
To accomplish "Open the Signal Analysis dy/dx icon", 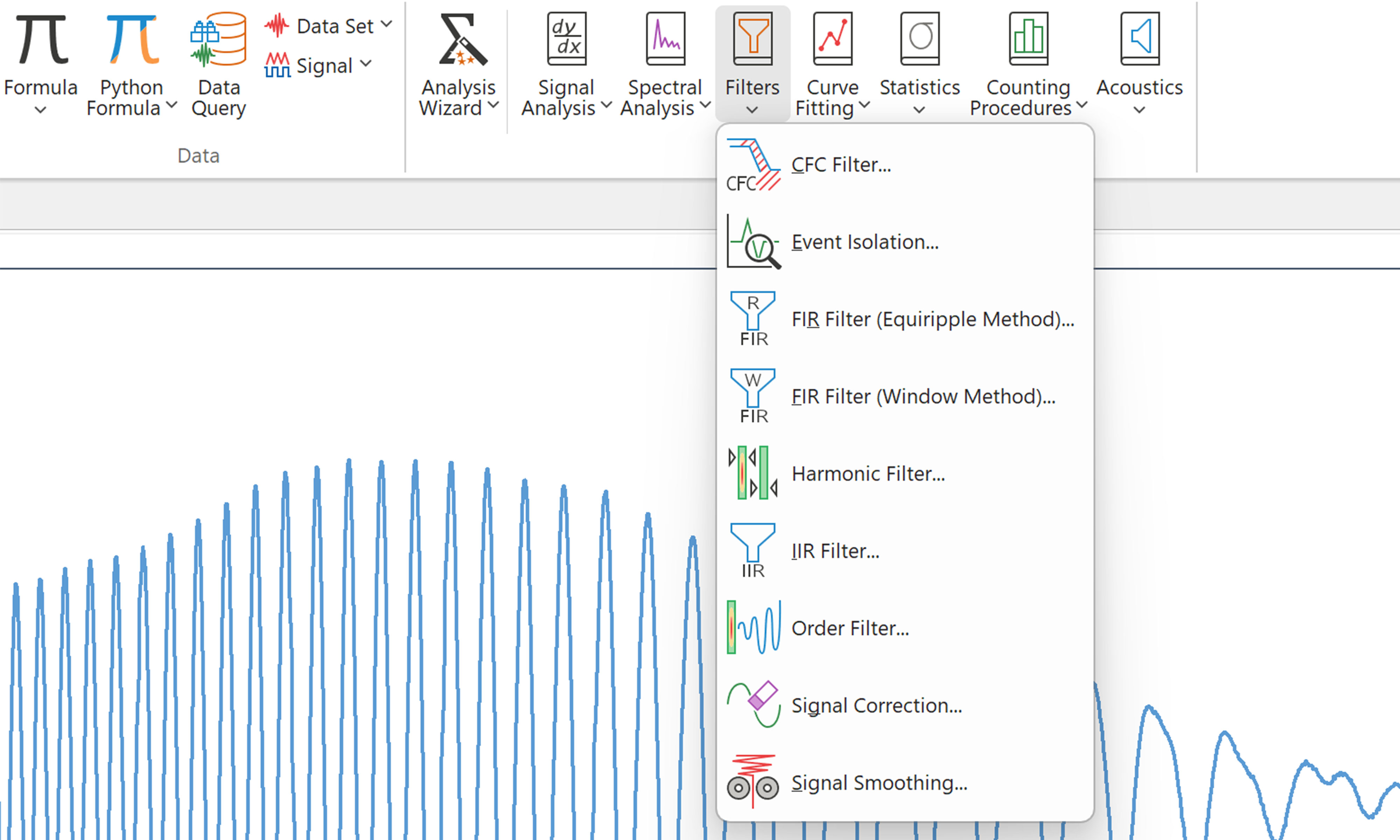I will pos(566,39).
